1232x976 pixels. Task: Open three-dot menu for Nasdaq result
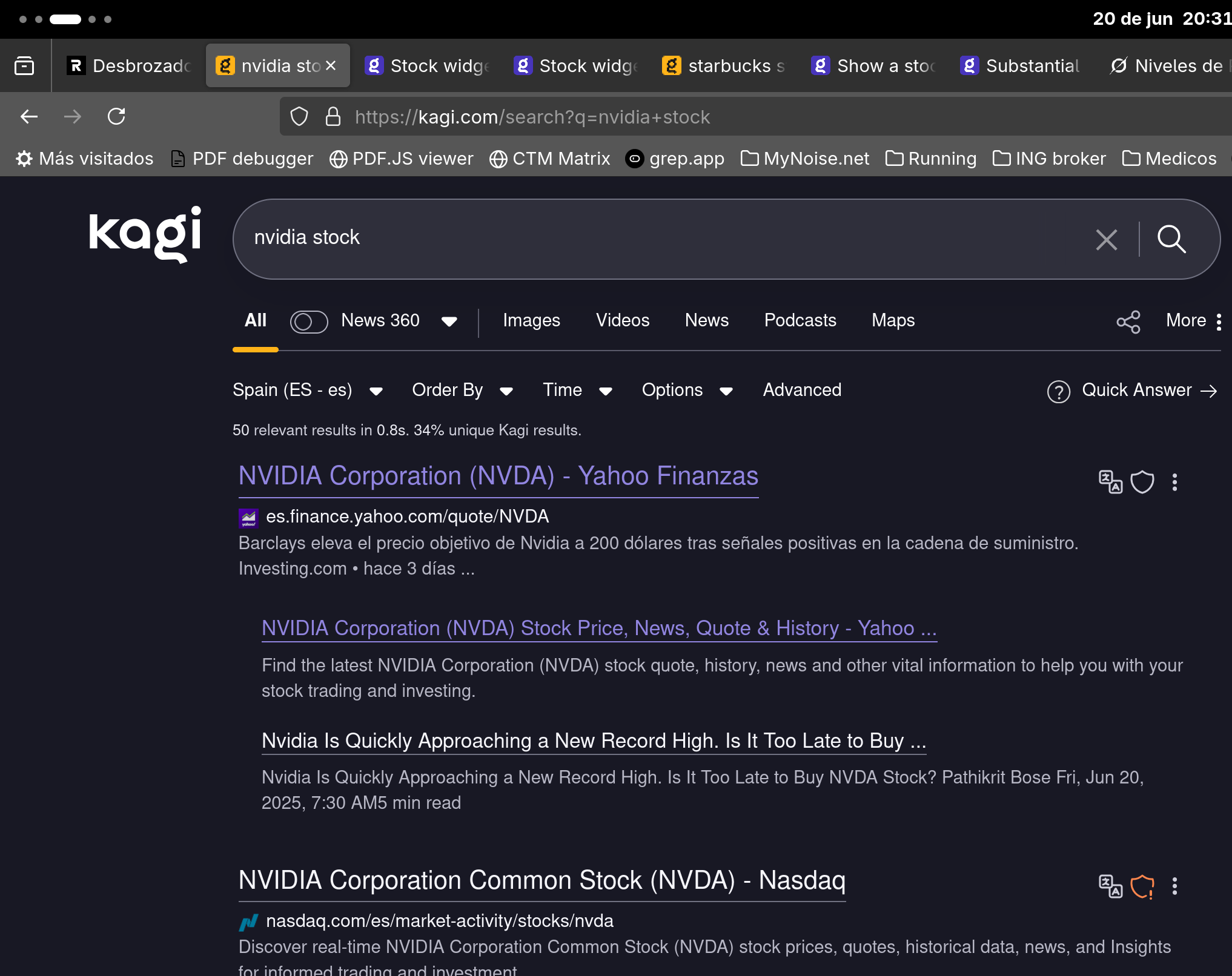[1174, 886]
